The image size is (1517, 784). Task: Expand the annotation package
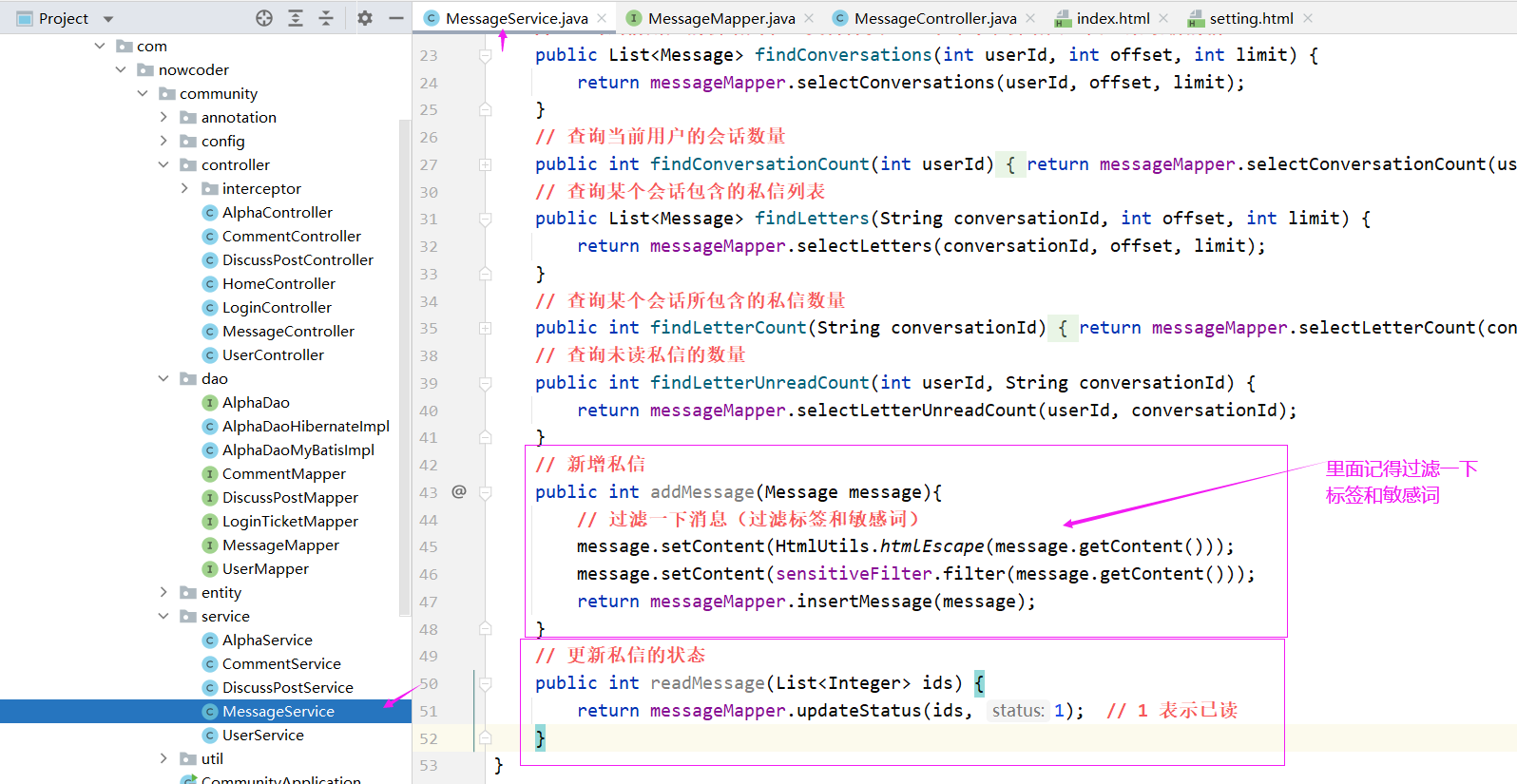163,117
